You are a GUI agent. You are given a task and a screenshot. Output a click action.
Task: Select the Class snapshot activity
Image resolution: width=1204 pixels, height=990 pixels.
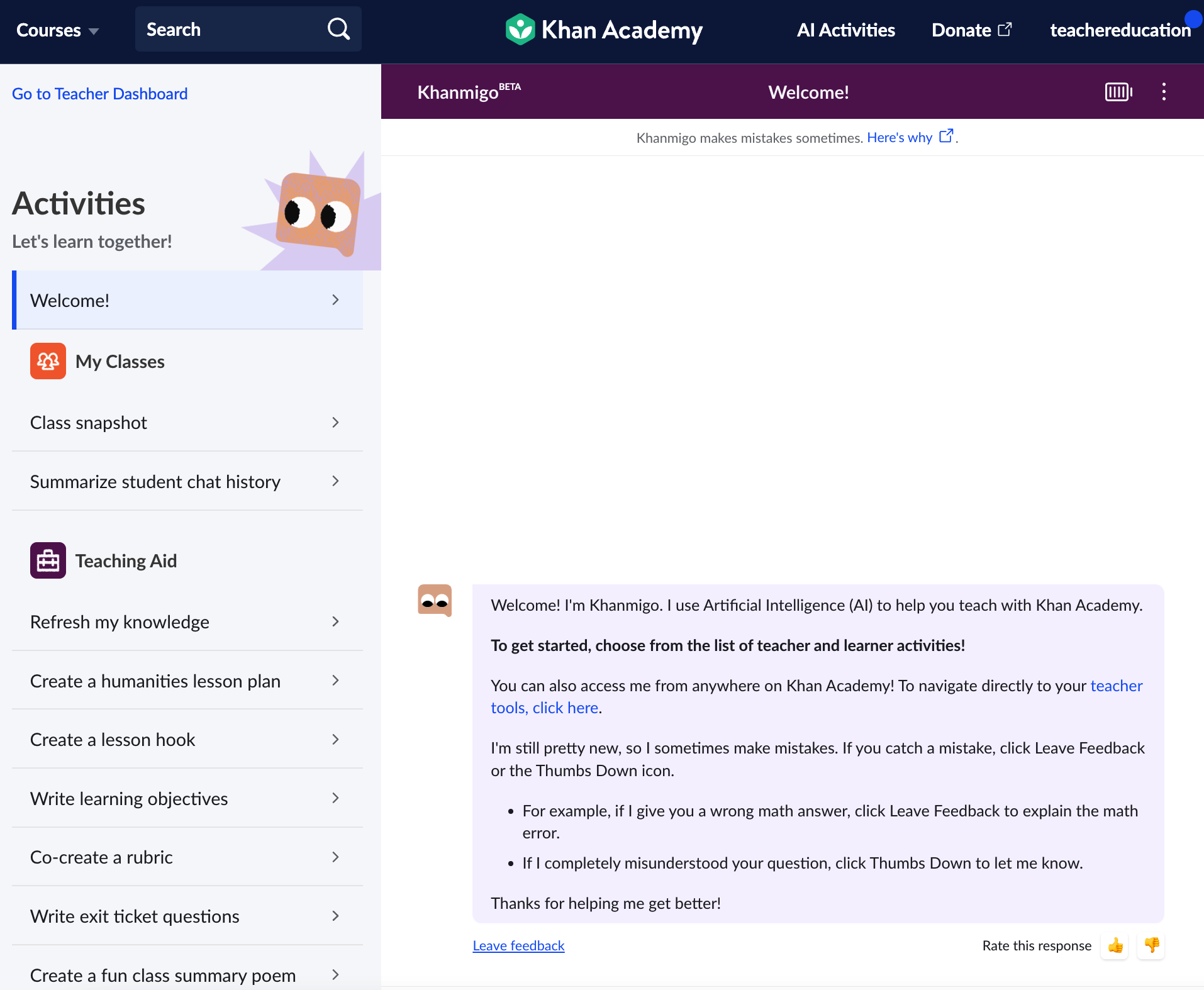click(x=187, y=422)
